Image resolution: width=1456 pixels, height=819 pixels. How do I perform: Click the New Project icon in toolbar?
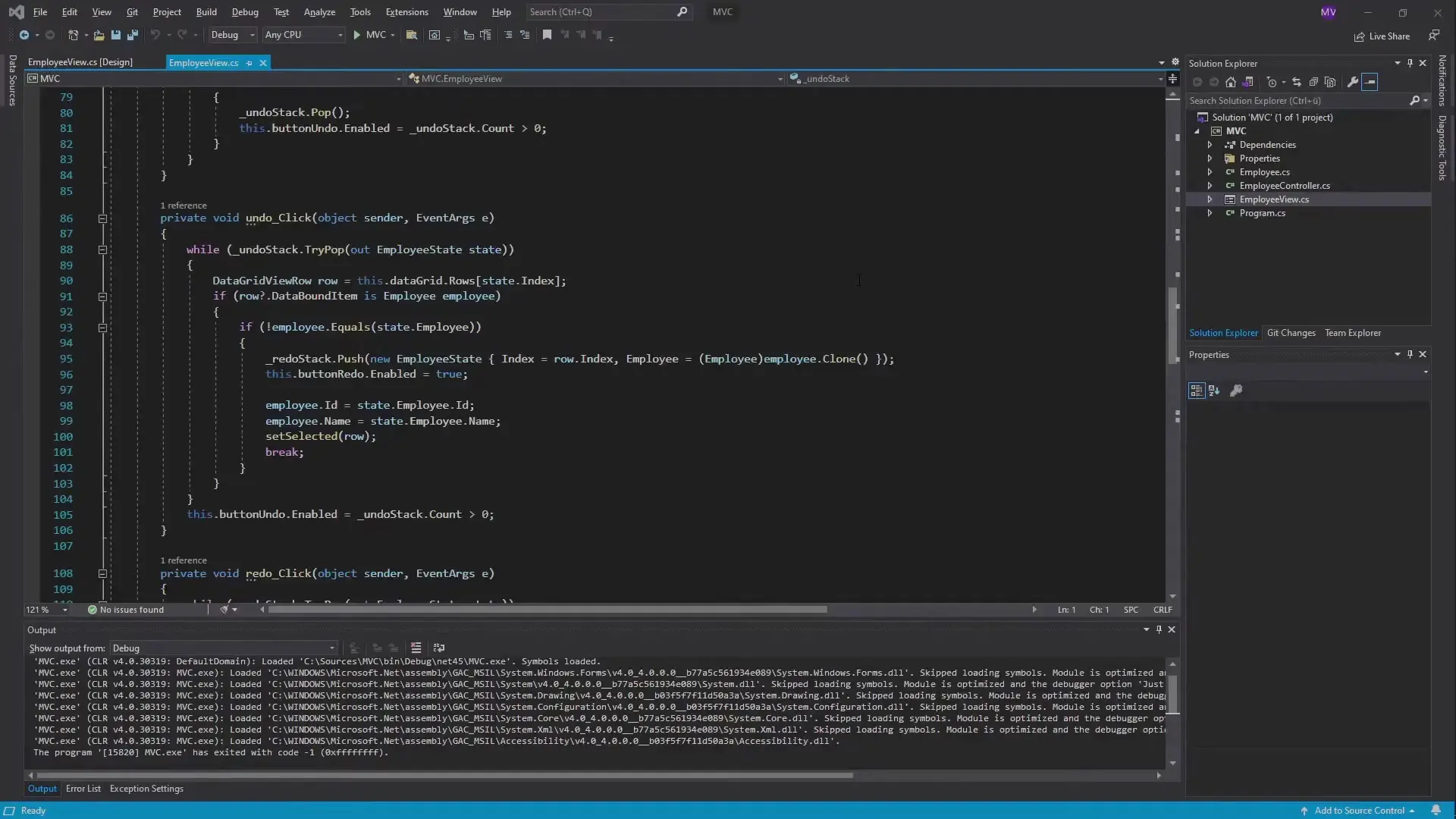(x=74, y=35)
